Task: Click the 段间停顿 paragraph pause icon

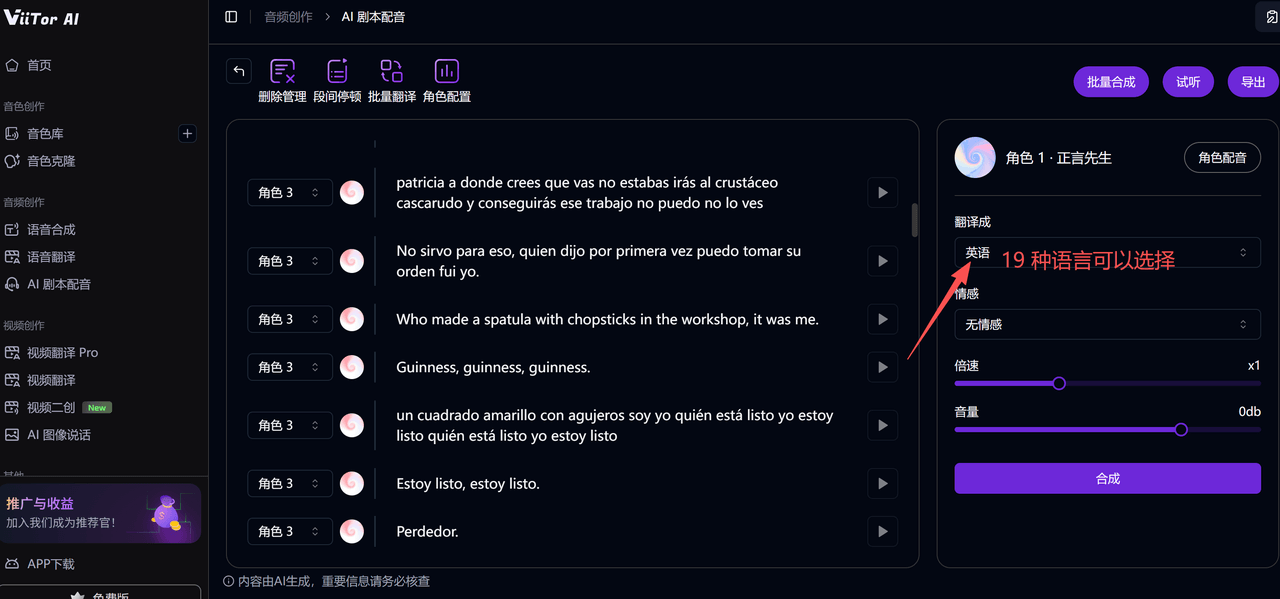Action: tap(337, 72)
